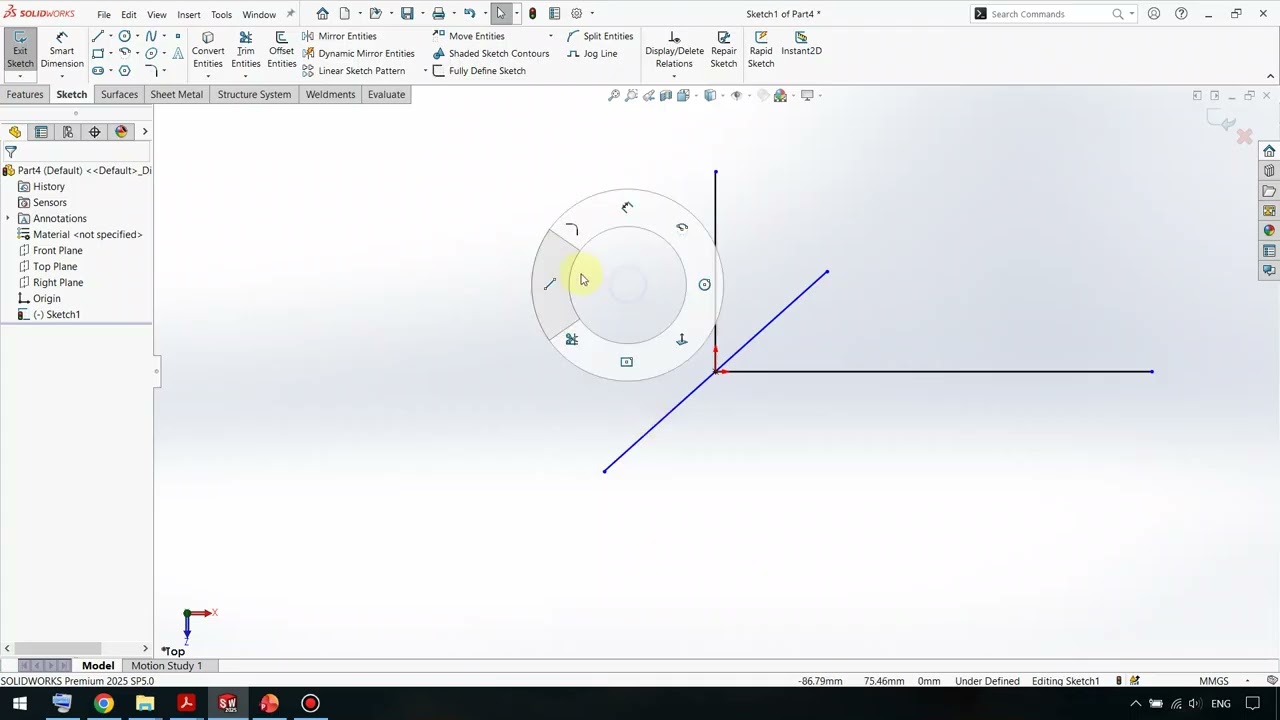Click the Rebuild traffic light icon

pos(532,14)
